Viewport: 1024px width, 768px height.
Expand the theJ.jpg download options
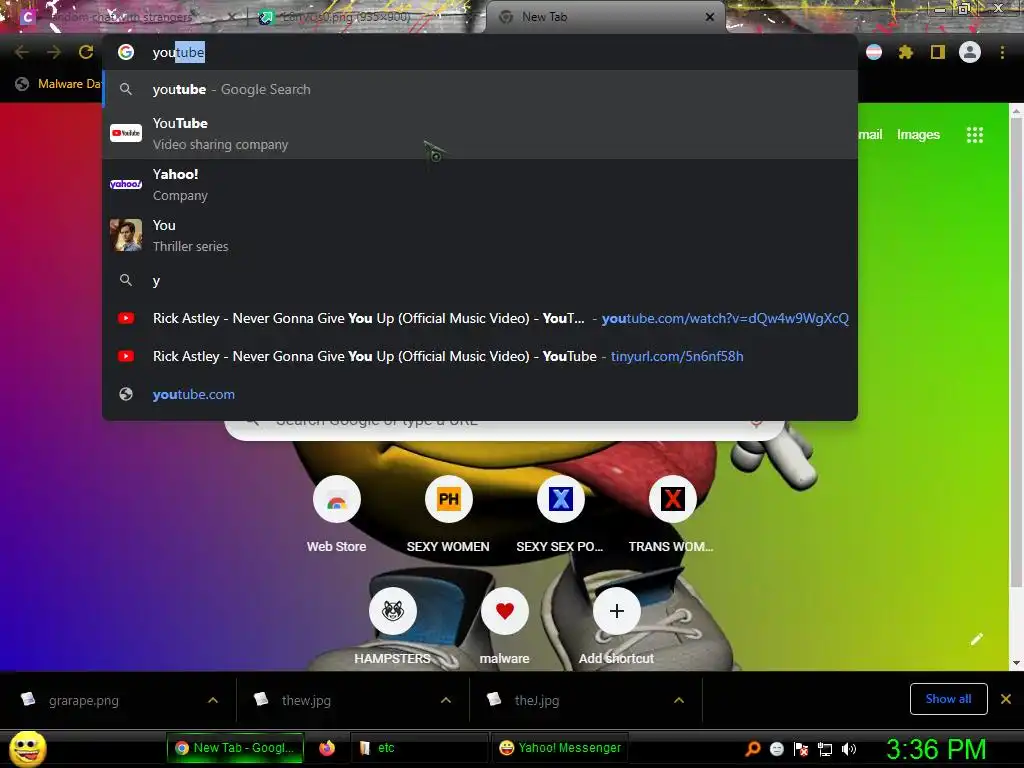(x=679, y=700)
